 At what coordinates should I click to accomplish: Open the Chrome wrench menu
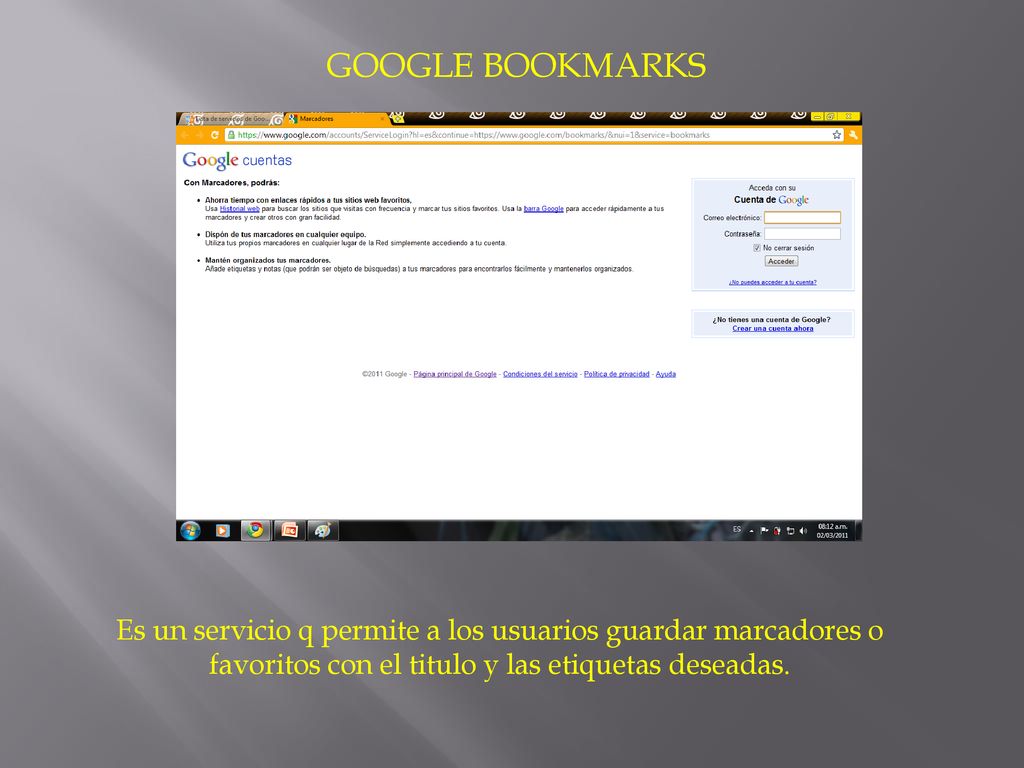854,135
